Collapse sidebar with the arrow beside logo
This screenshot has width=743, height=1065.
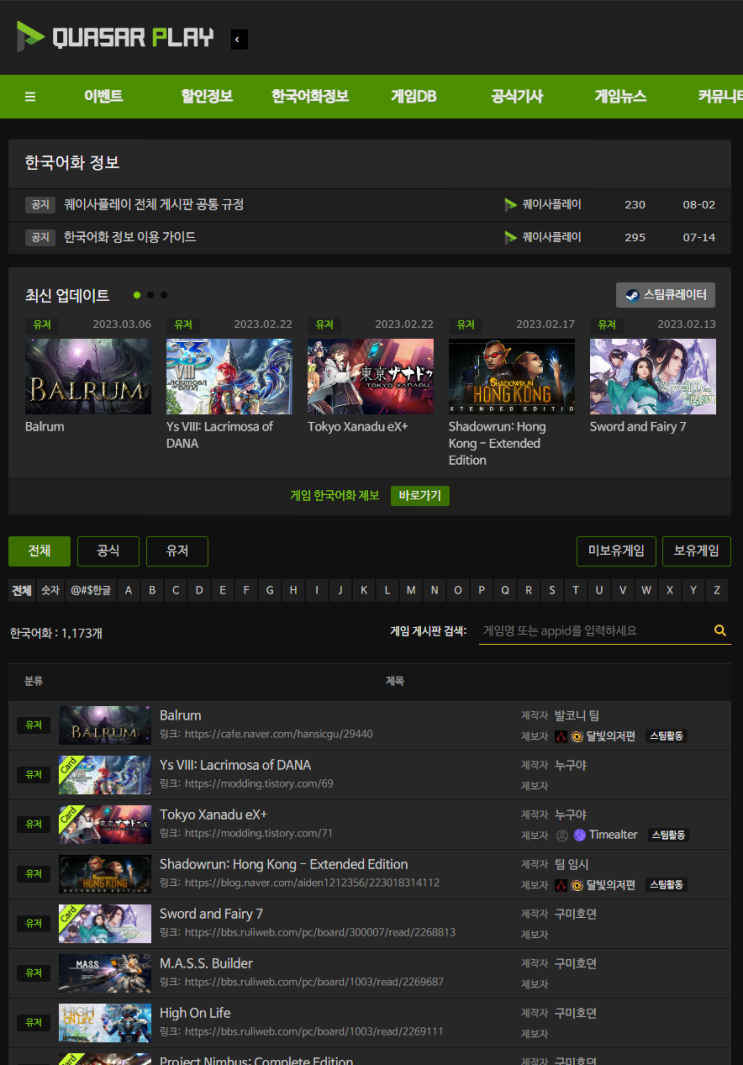point(238,39)
